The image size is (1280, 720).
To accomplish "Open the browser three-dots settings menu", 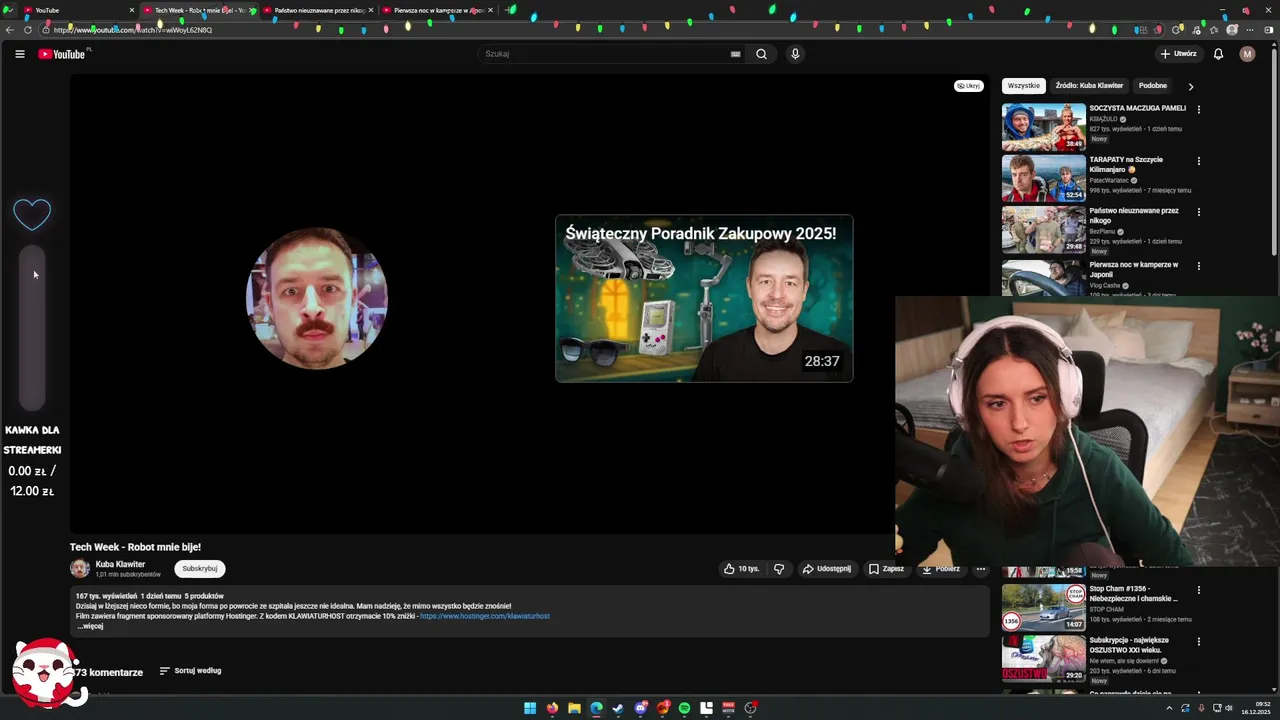I will coord(1250,30).
